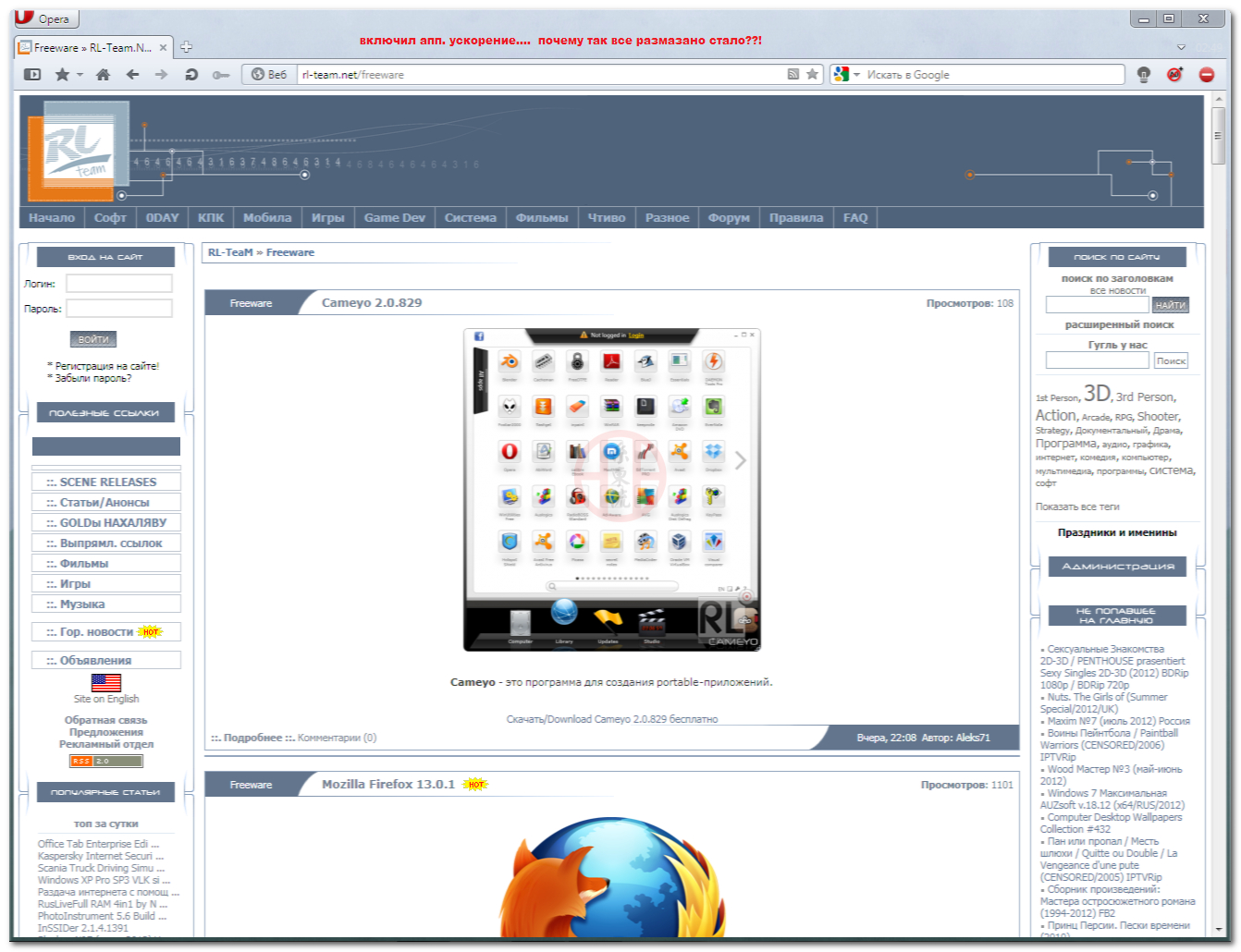Click the page vertical scrollbar thumb
Viewport: 1241px width, 952px height.
1218,135
